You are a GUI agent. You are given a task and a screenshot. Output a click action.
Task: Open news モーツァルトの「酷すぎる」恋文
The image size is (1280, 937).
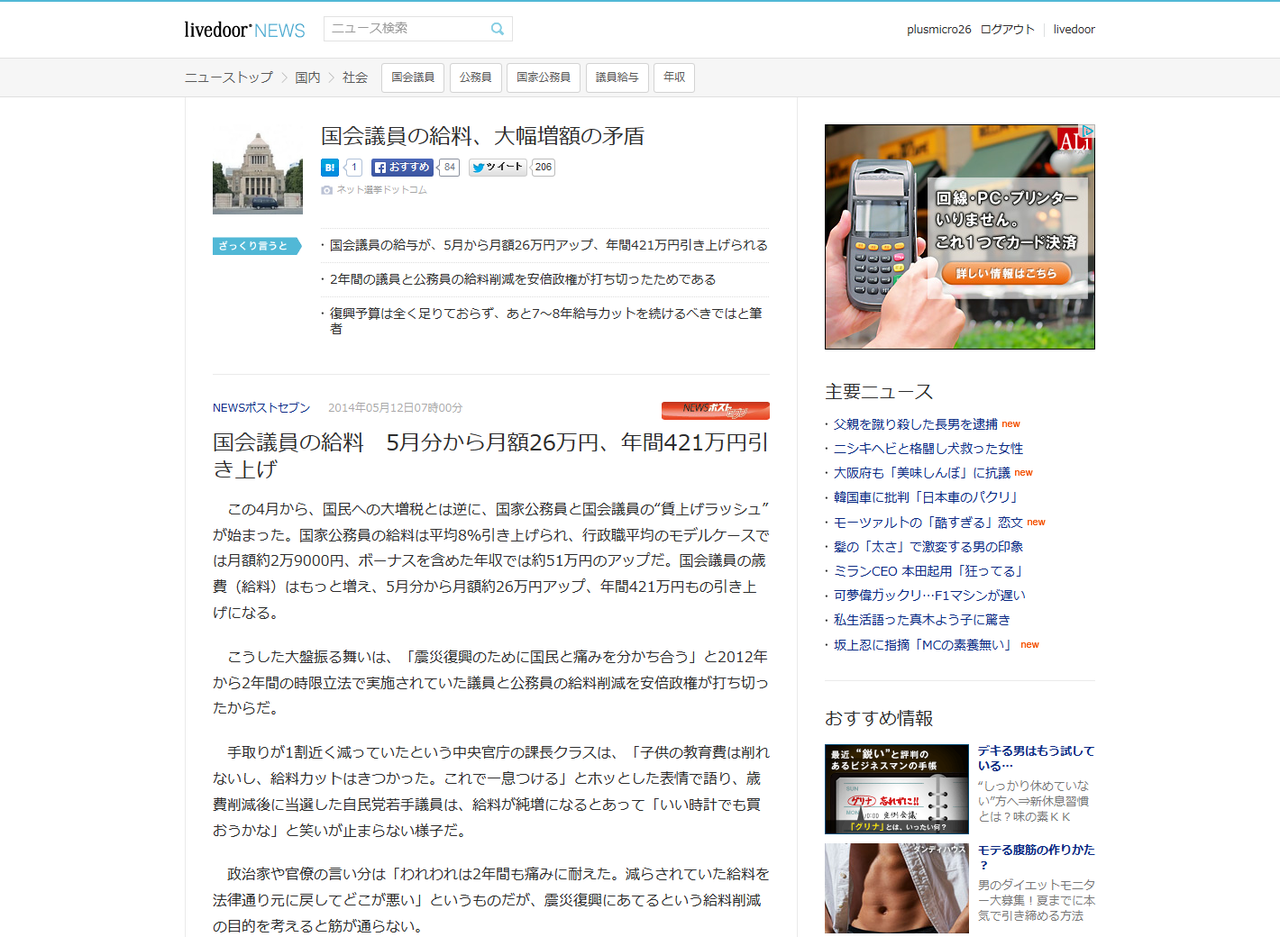pos(928,522)
